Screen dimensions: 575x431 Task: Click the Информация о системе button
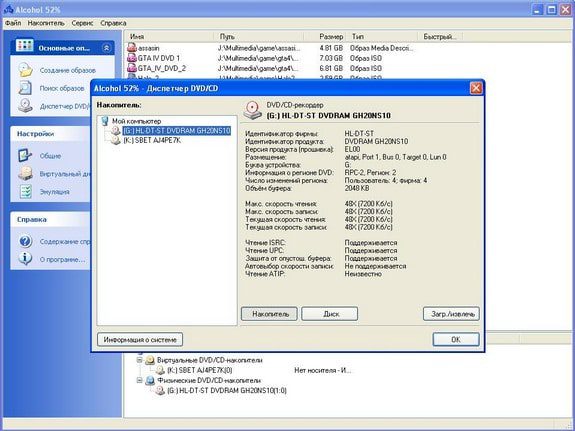coord(140,340)
